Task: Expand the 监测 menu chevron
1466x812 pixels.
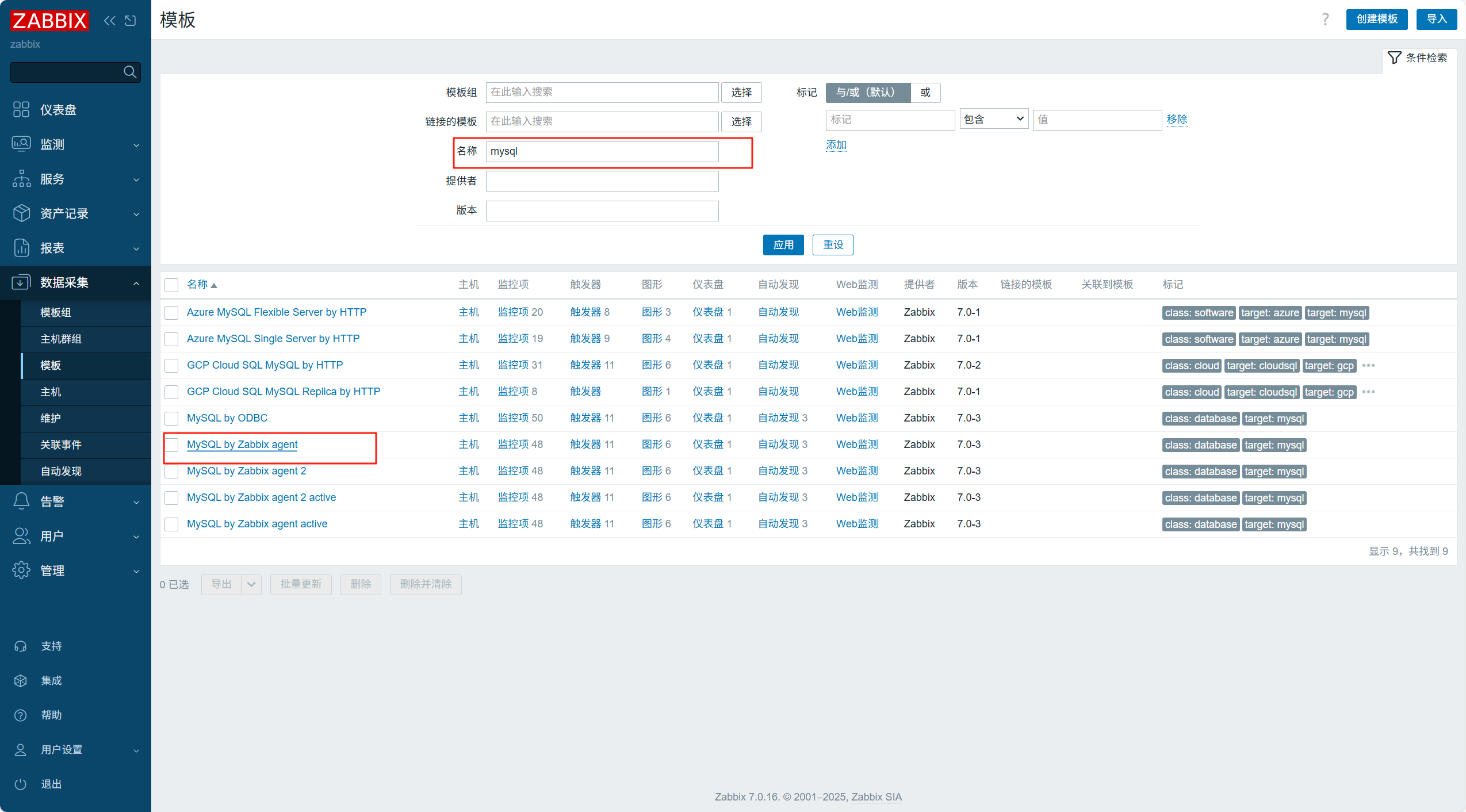Action: [x=136, y=145]
